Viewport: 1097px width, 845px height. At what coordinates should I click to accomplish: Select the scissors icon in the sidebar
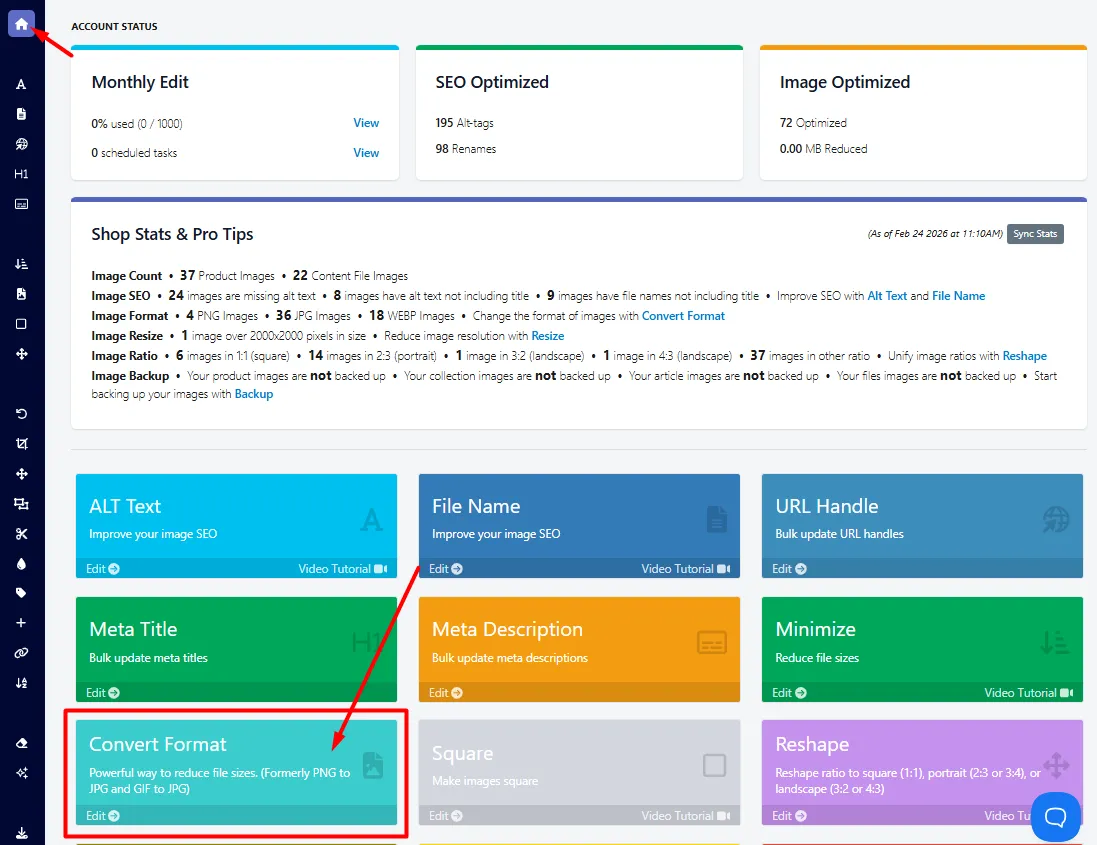click(x=21, y=534)
